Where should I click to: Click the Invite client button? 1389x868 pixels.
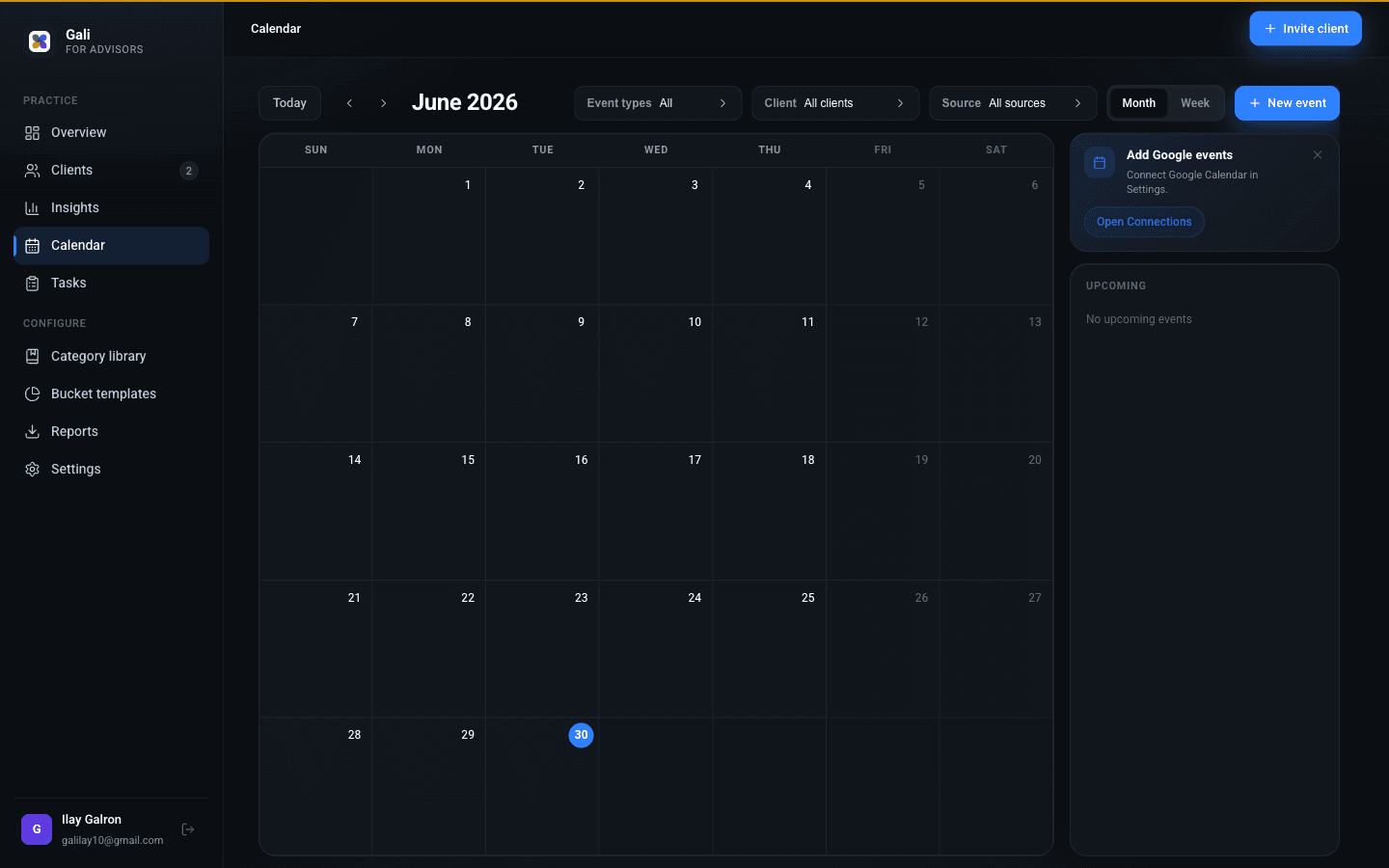[1305, 29]
